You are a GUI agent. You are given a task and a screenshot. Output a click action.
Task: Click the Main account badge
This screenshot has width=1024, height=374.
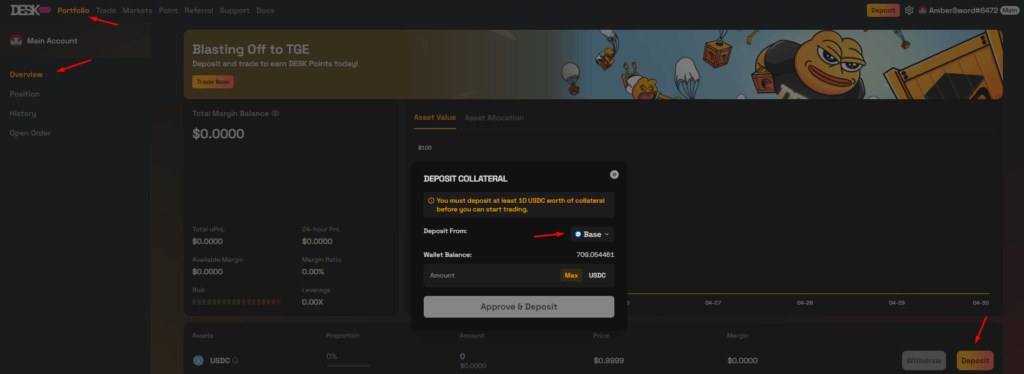(1010, 10)
